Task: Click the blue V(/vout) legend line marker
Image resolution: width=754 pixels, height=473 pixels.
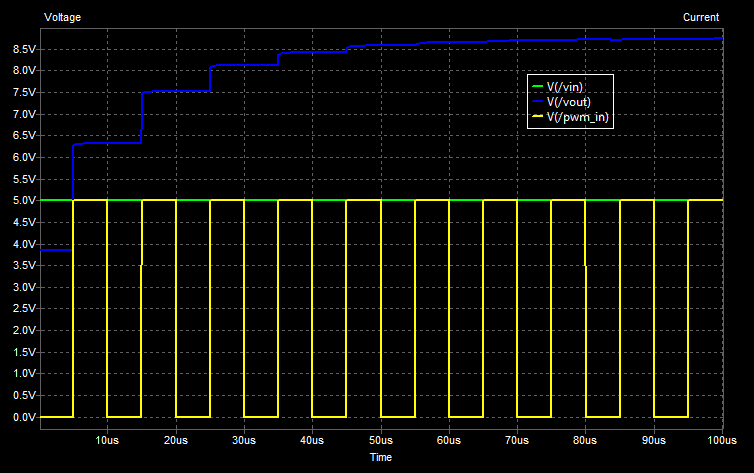Action: (x=538, y=102)
